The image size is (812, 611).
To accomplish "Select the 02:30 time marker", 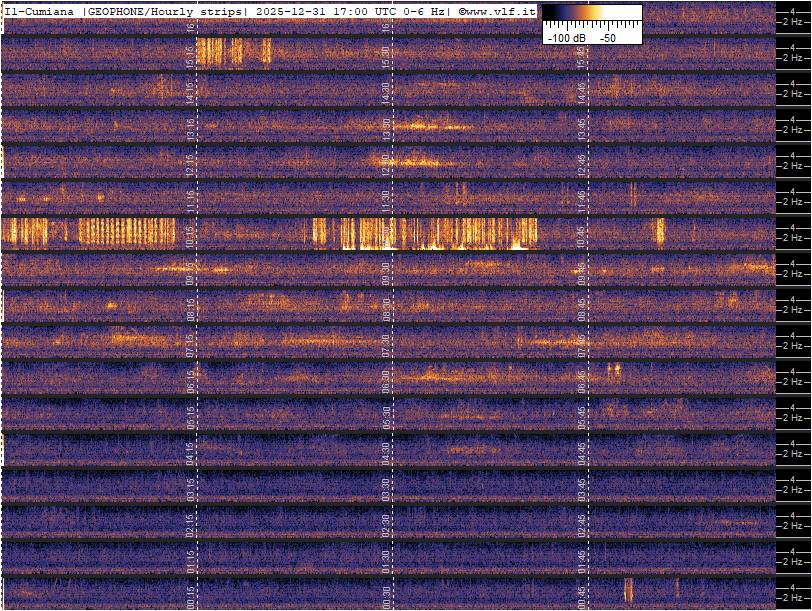I will [x=386, y=524].
